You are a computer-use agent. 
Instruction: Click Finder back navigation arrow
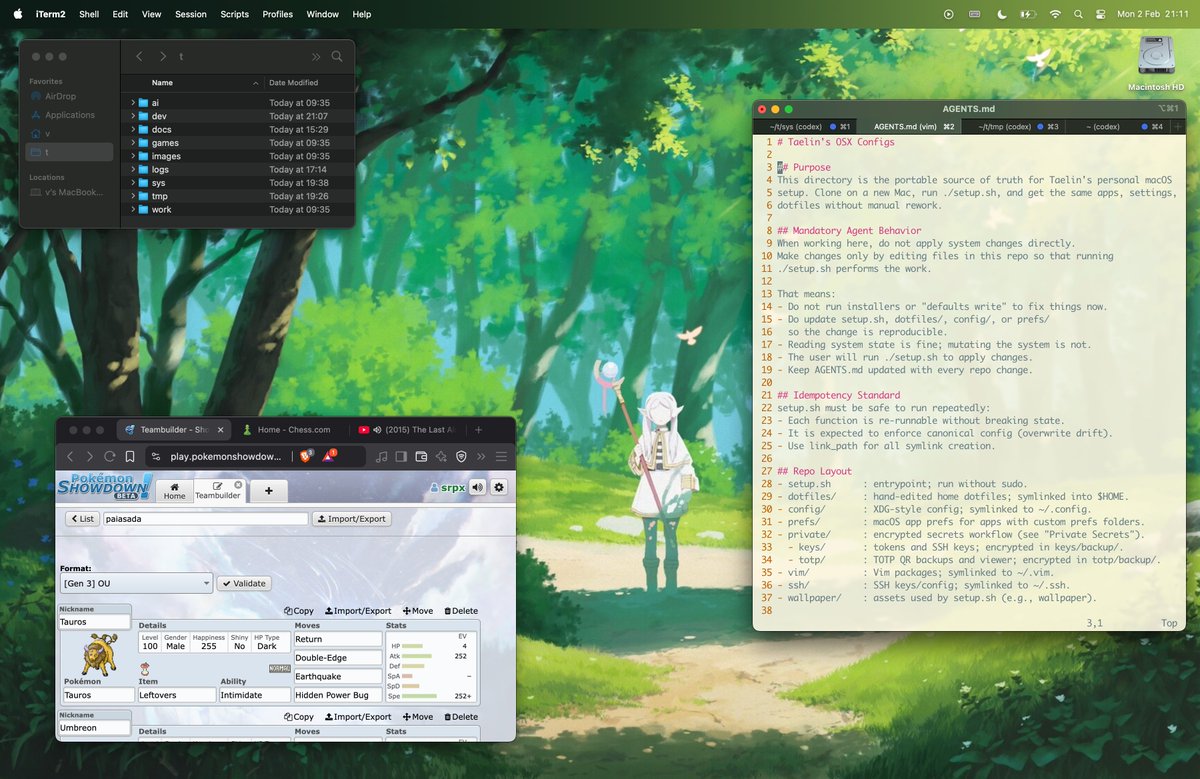(x=139, y=57)
